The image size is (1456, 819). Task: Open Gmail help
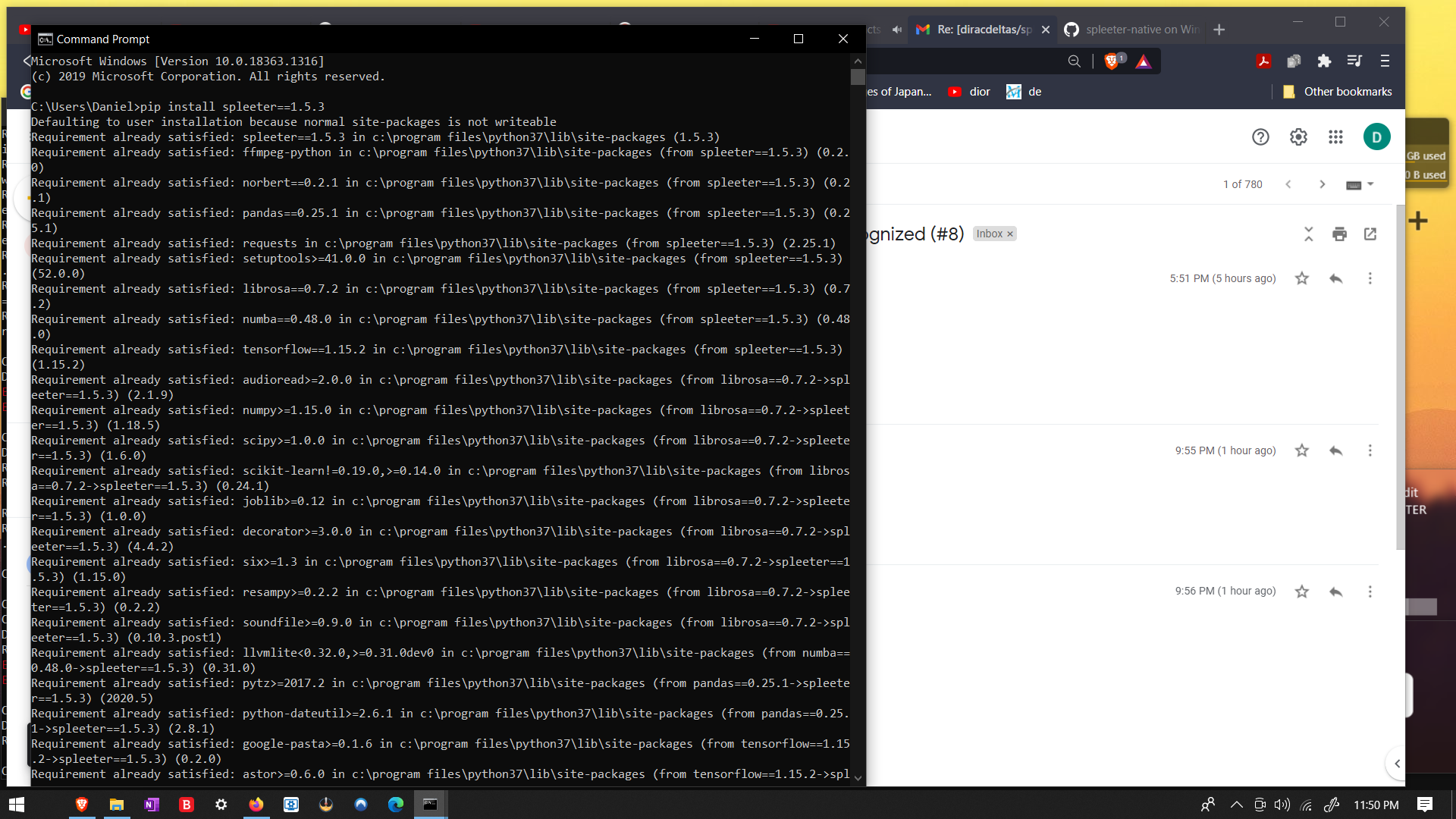[x=1260, y=137]
